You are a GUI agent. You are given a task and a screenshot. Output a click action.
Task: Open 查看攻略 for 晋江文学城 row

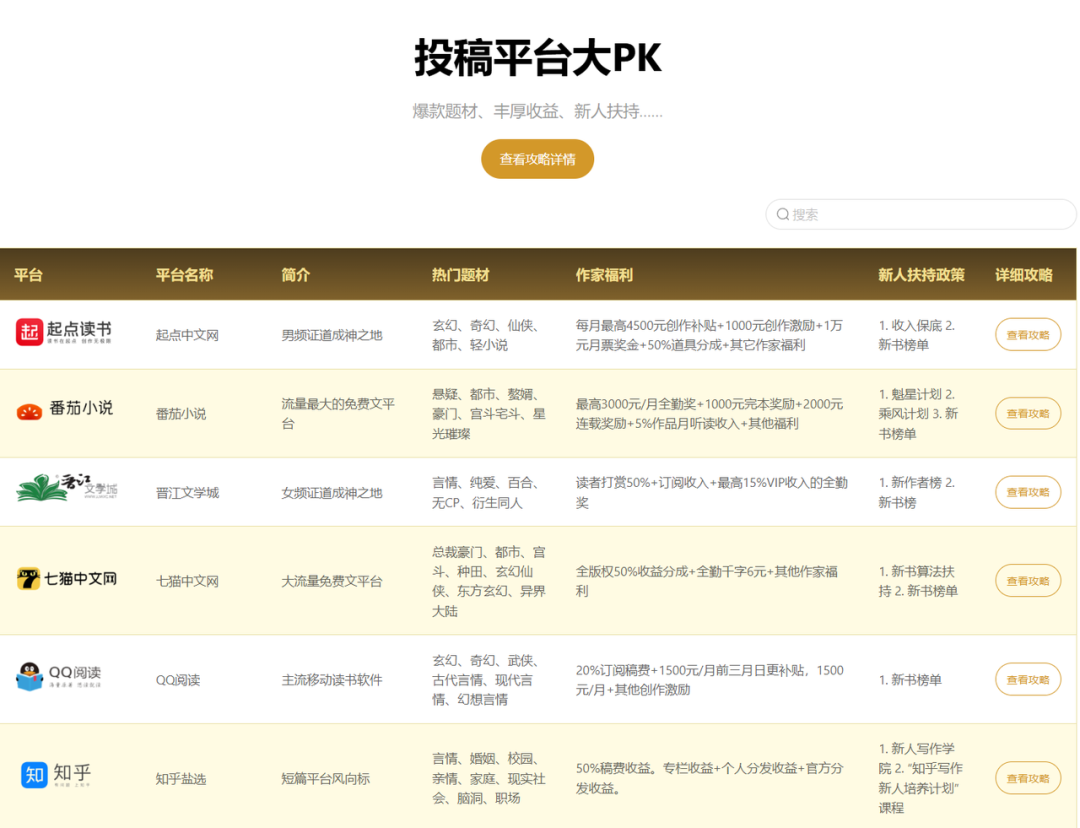1028,492
